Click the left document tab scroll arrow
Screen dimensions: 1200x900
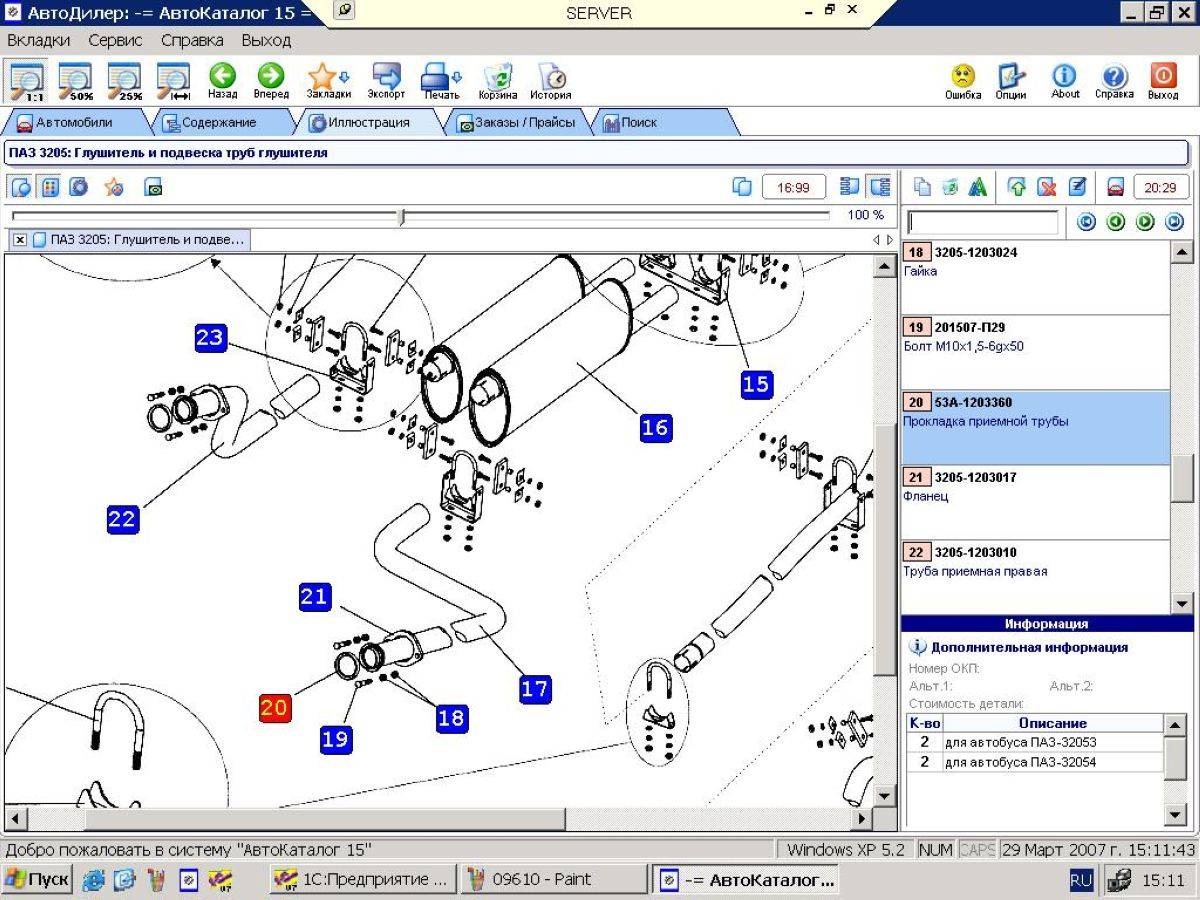[x=877, y=240]
